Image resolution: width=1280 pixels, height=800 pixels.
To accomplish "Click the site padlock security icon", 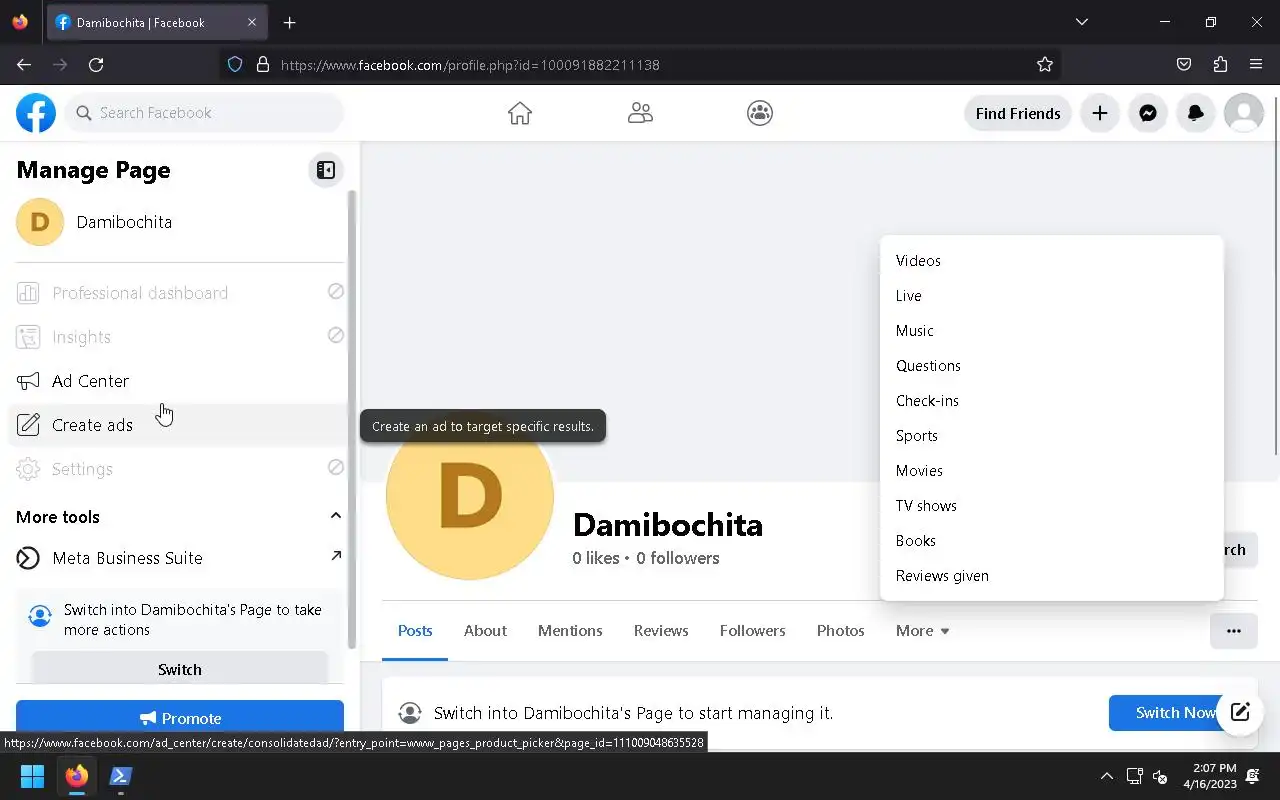I will pyautogui.click(x=263, y=65).
